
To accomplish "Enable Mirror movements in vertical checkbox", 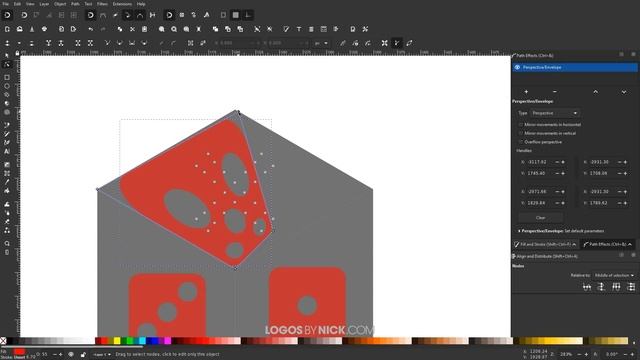I will click(x=521, y=133).
